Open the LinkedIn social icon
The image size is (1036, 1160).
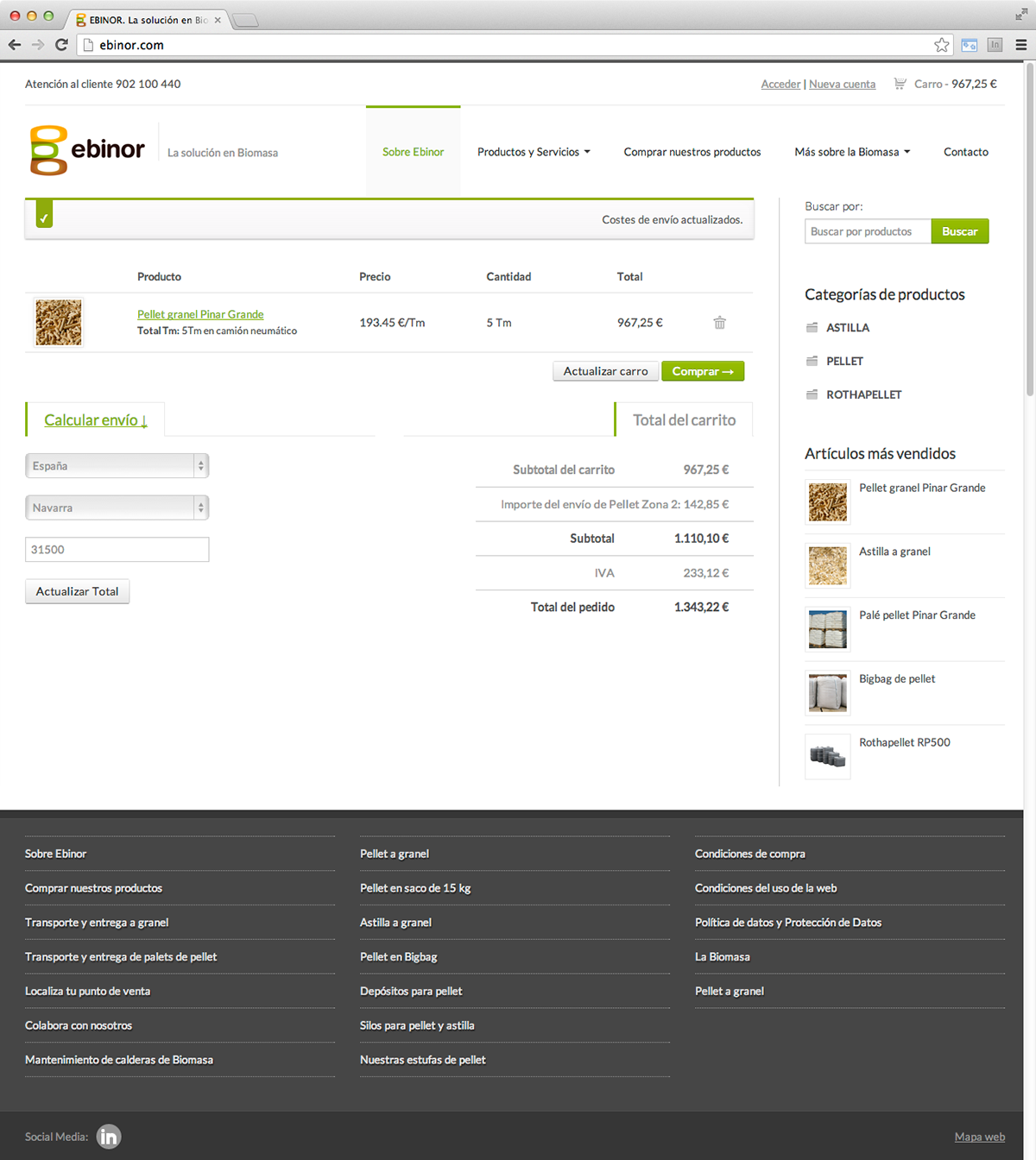[109, 1137]
